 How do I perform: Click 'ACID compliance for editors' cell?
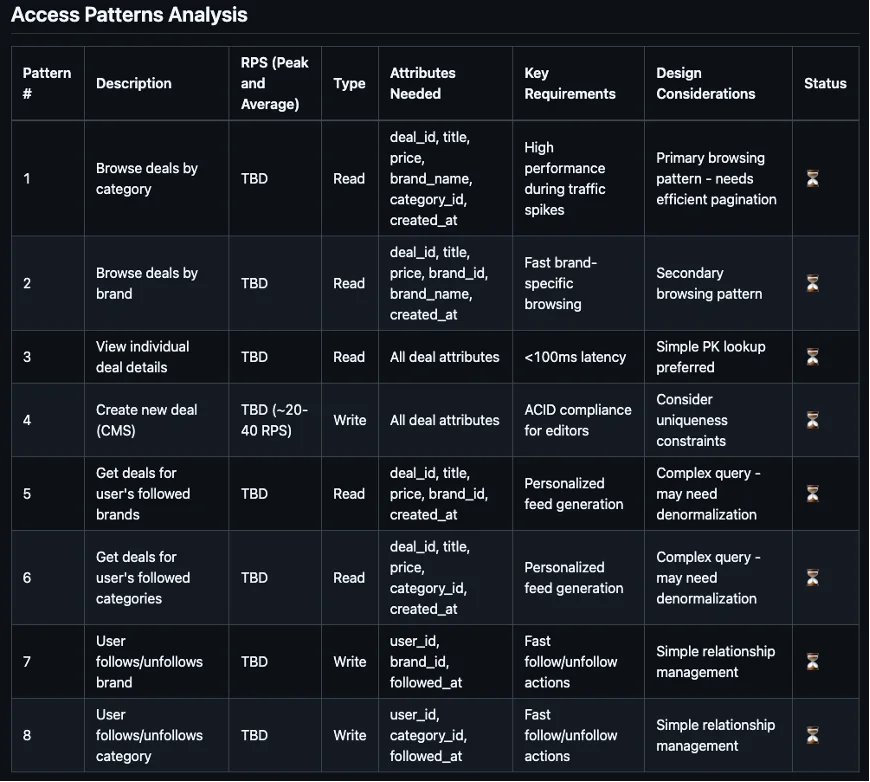coord(578,420)
